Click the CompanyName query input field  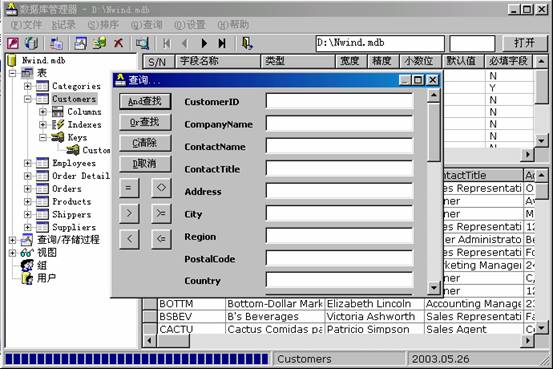pos(339,124)
